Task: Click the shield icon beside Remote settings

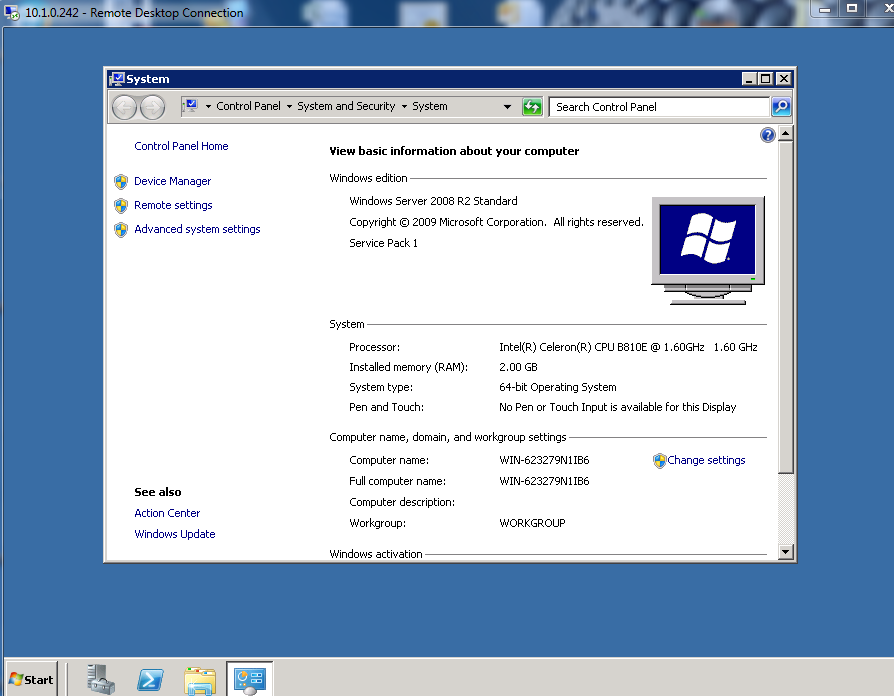Action: (x=121, y=206)
